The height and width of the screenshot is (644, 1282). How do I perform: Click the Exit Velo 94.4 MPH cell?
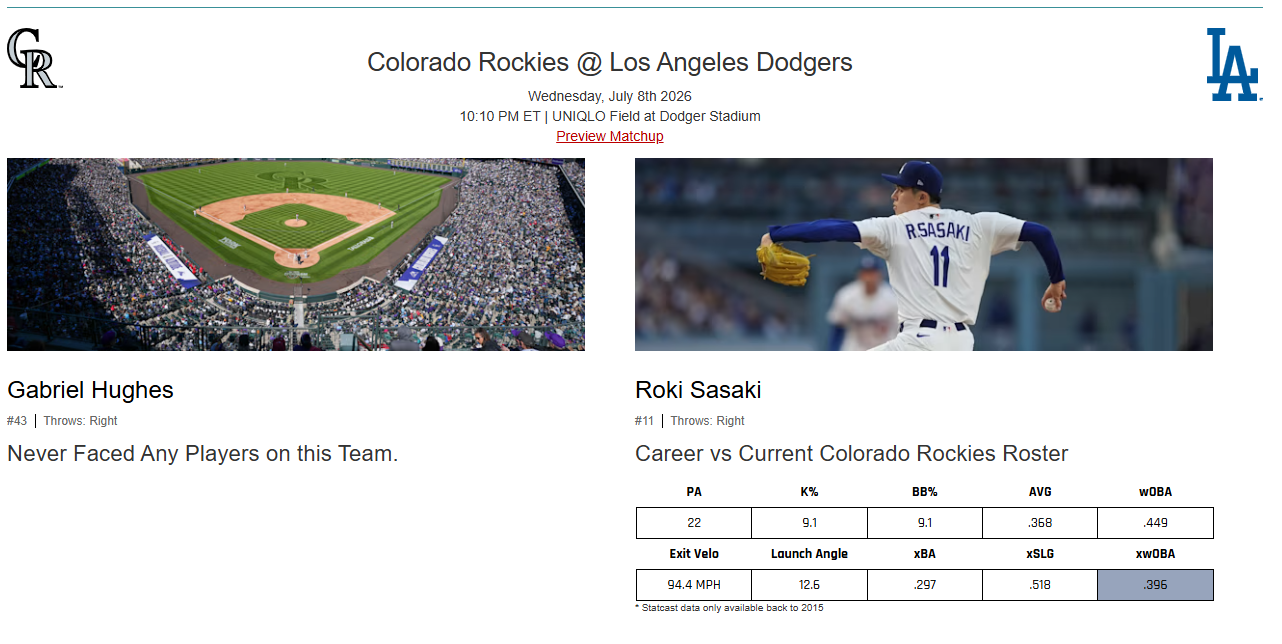tap(694, 585)
